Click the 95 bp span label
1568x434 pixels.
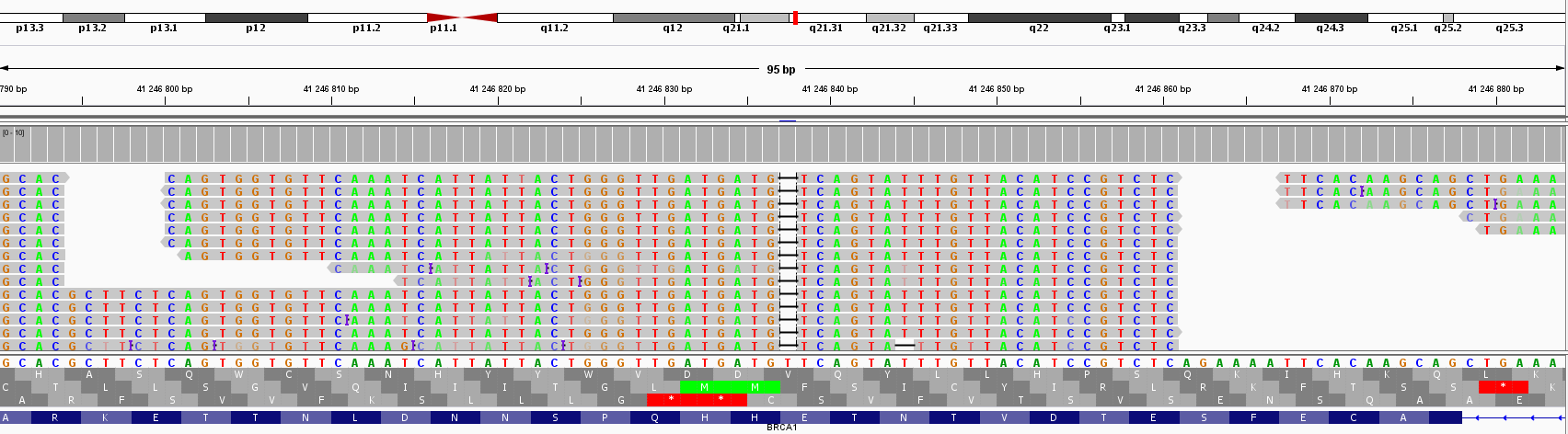[x=781, y=70]
